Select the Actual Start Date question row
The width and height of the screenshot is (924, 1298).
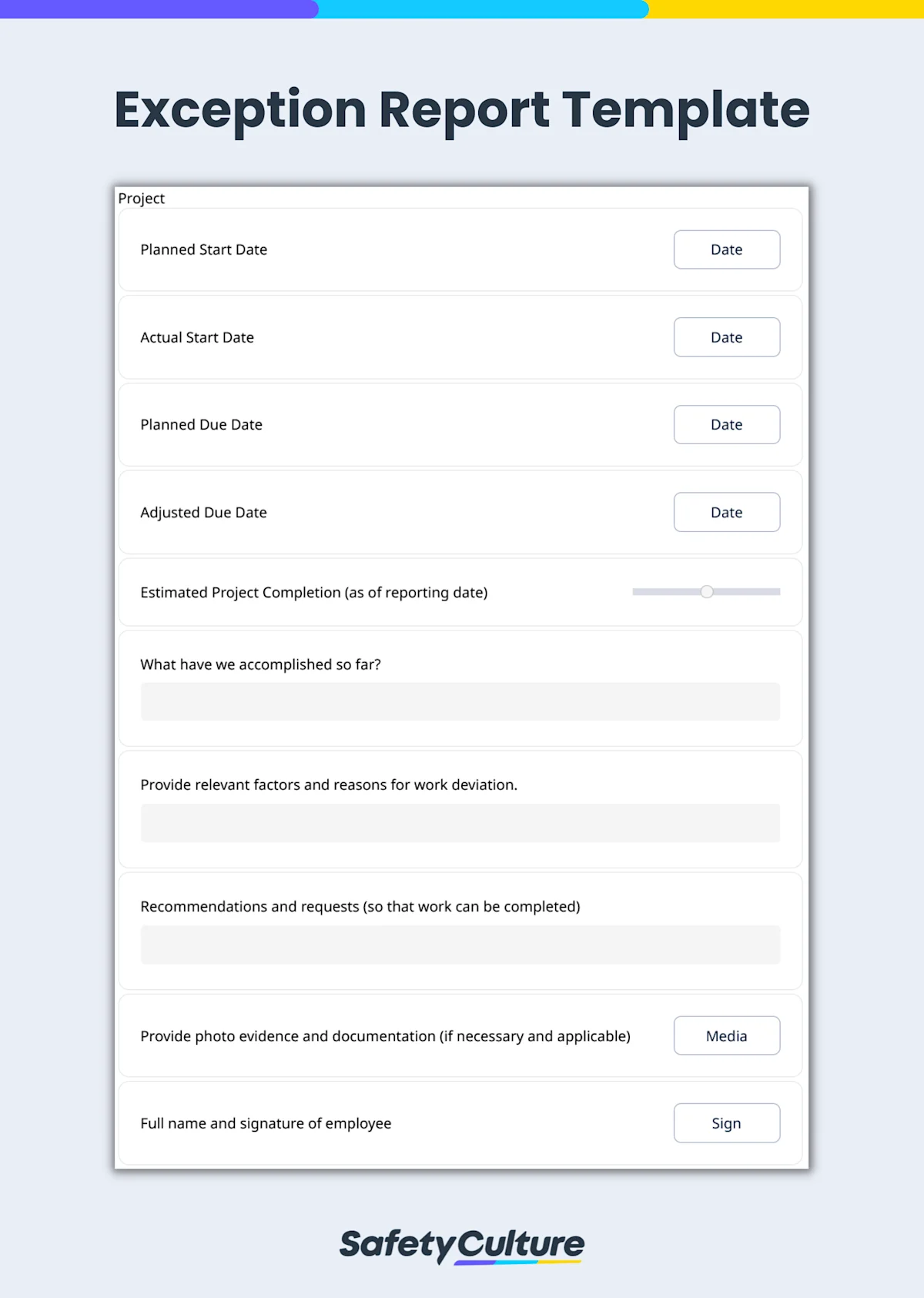(x=197, y=337)
